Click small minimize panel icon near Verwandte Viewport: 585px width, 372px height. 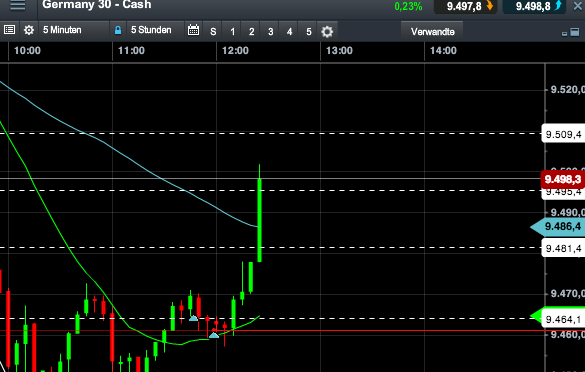(x=564, y=34)
